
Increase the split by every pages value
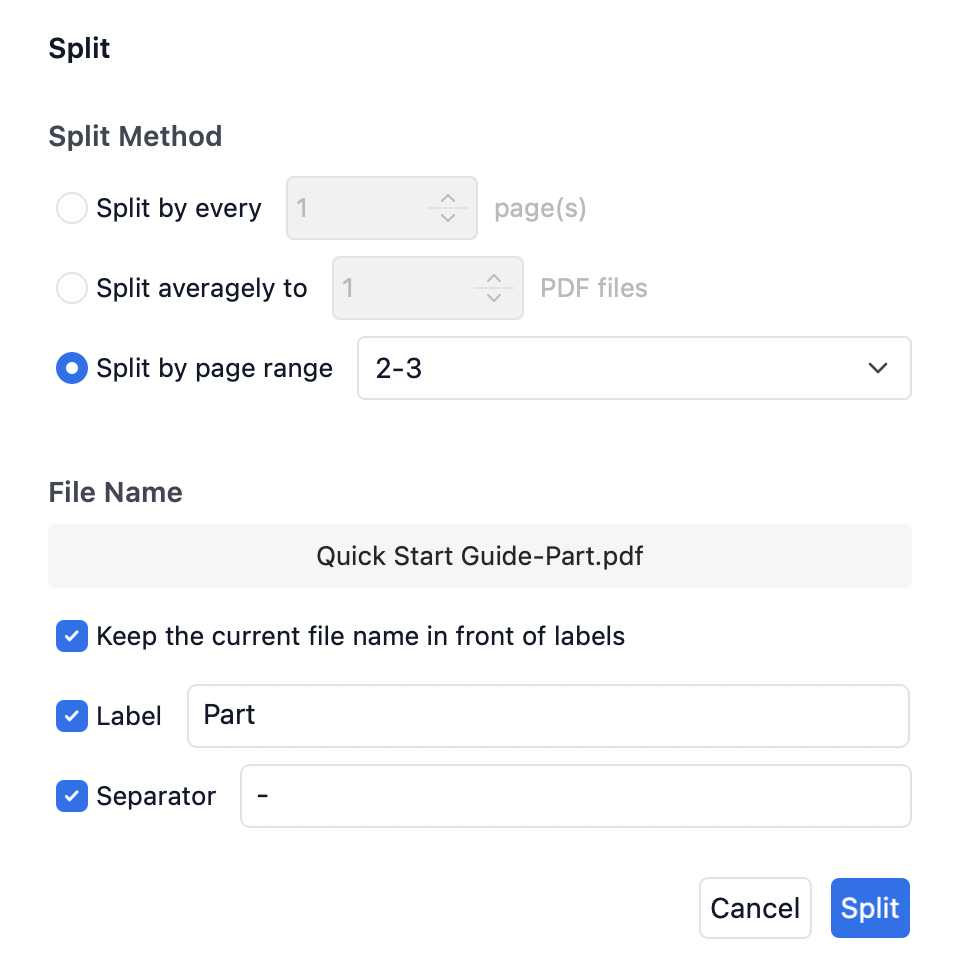pos(448,199)
